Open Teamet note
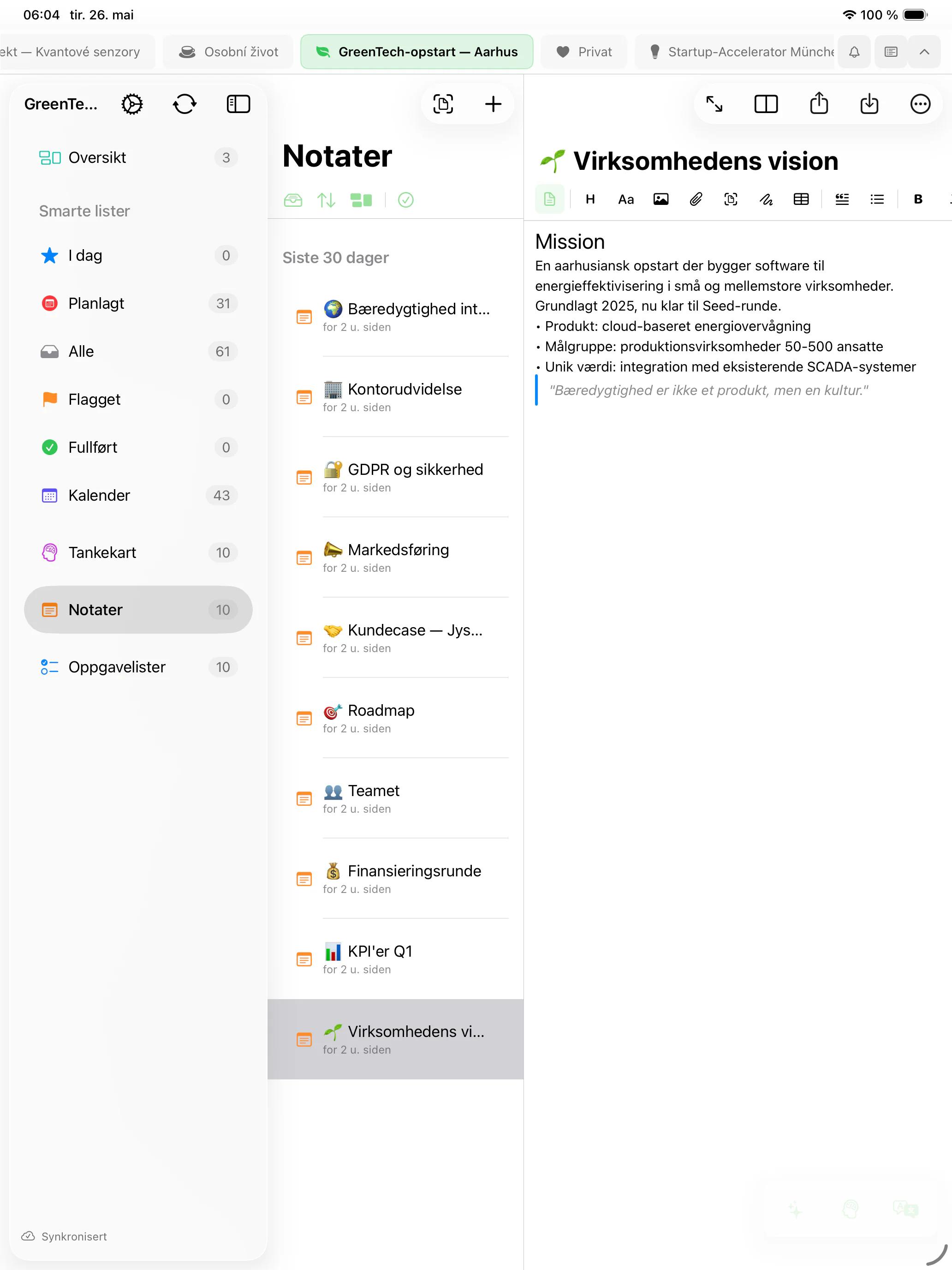The image size is (952, 1270). pyautogui.click(x=395, y=799)
